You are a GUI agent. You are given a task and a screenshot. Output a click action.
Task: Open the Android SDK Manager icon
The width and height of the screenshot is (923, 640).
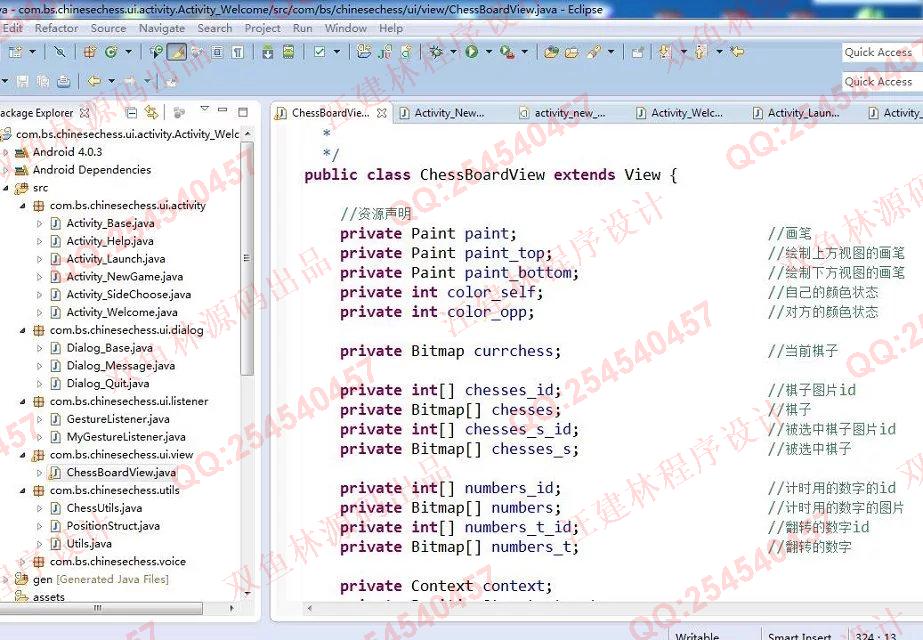coord(267,52)
